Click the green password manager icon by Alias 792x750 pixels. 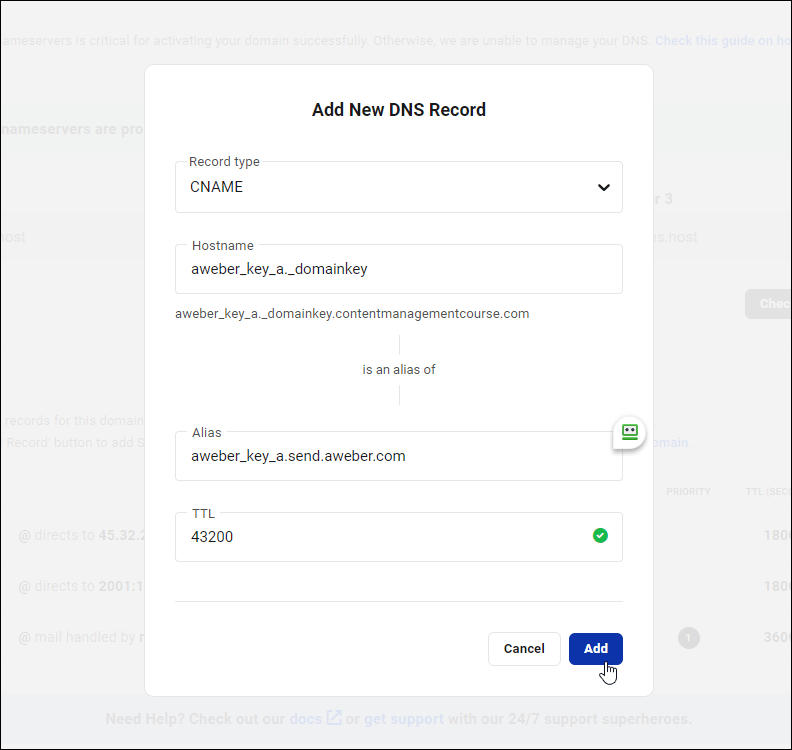629,432
